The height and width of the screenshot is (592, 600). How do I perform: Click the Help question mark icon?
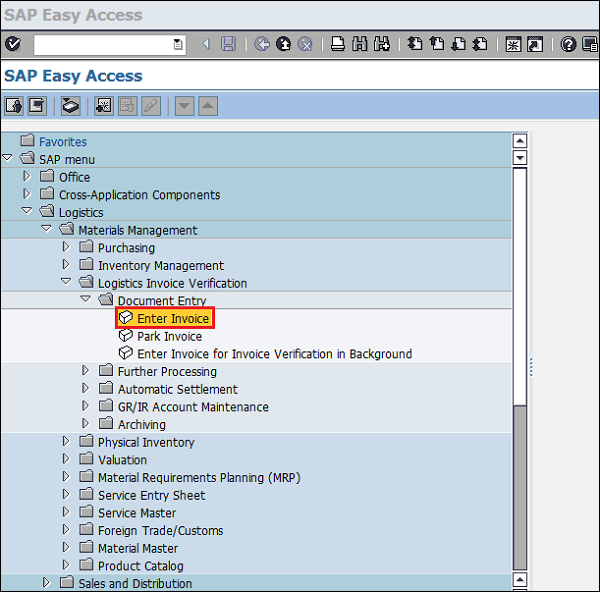click(x=568, y=44)
